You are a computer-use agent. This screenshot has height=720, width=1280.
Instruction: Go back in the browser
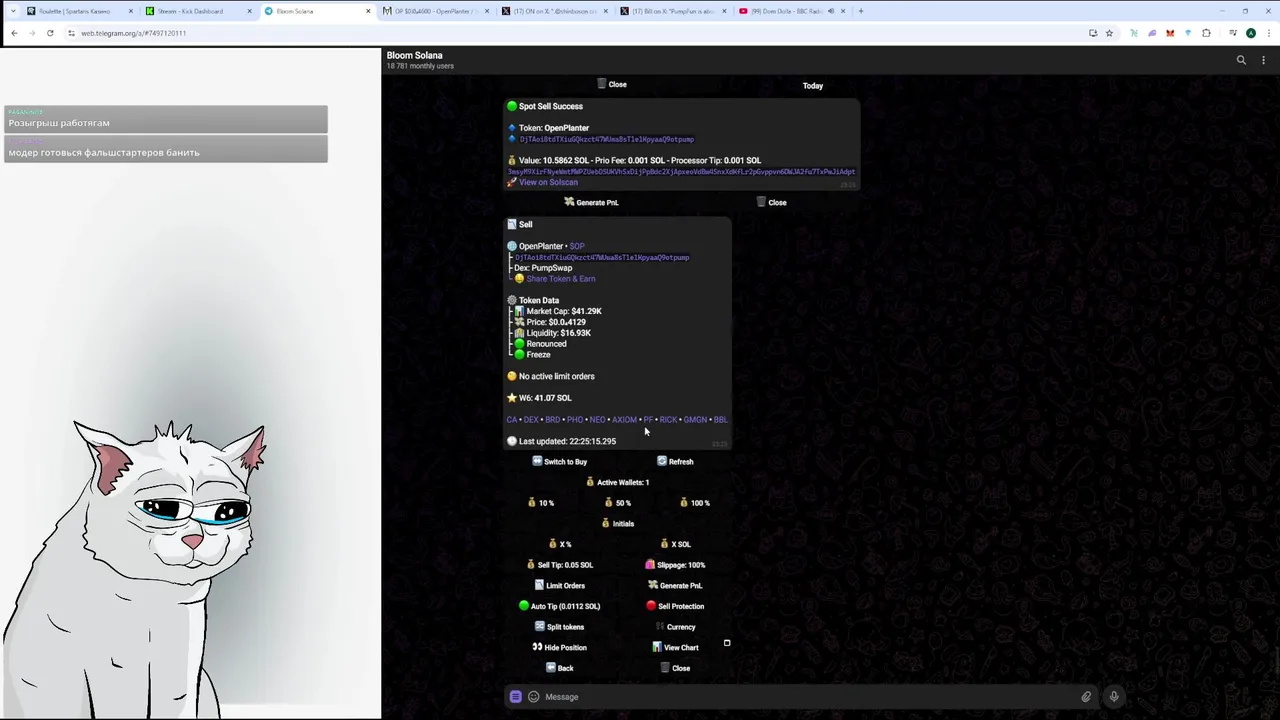(x=14, y=33)
